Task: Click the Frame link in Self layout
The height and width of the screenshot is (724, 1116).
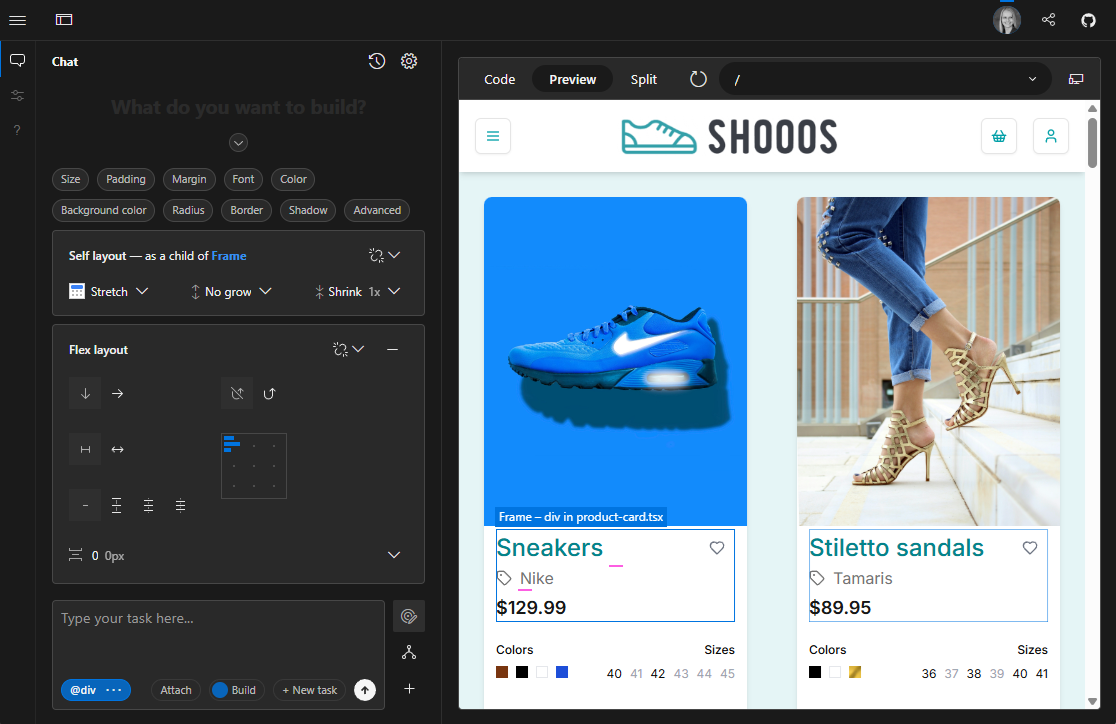Action: tap(228, 256)
